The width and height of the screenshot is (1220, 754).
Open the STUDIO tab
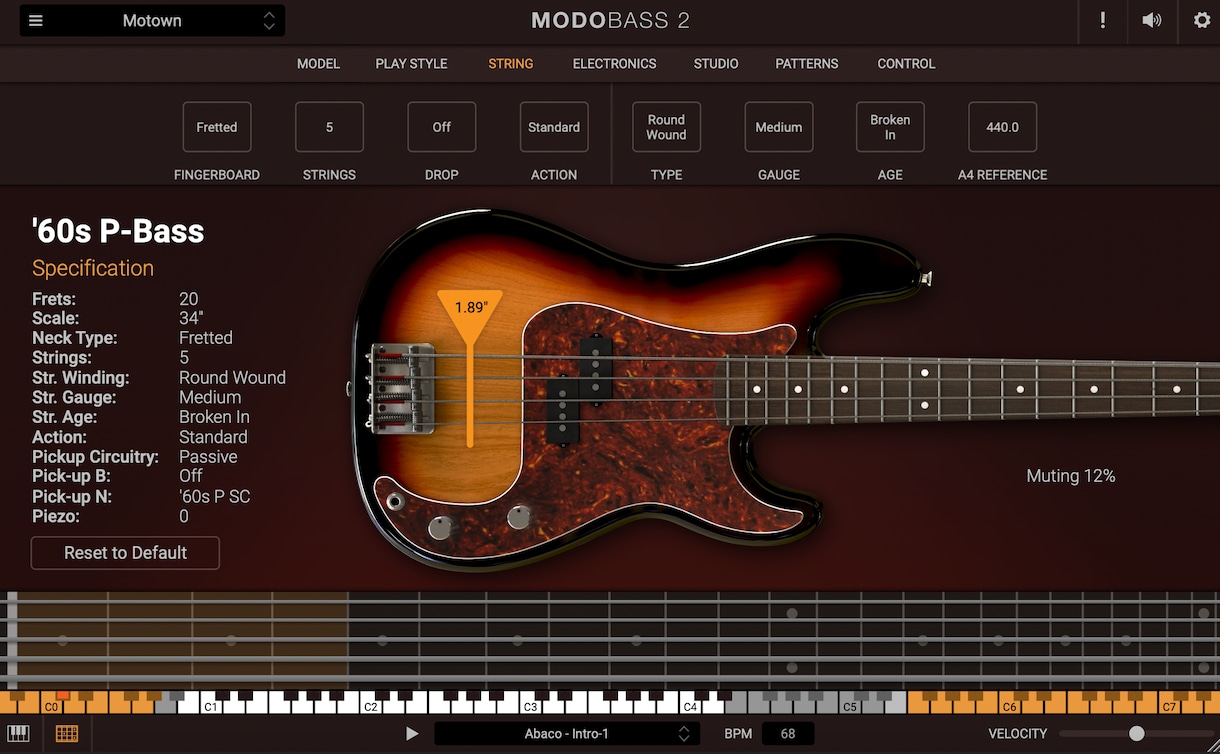(716, 63)
